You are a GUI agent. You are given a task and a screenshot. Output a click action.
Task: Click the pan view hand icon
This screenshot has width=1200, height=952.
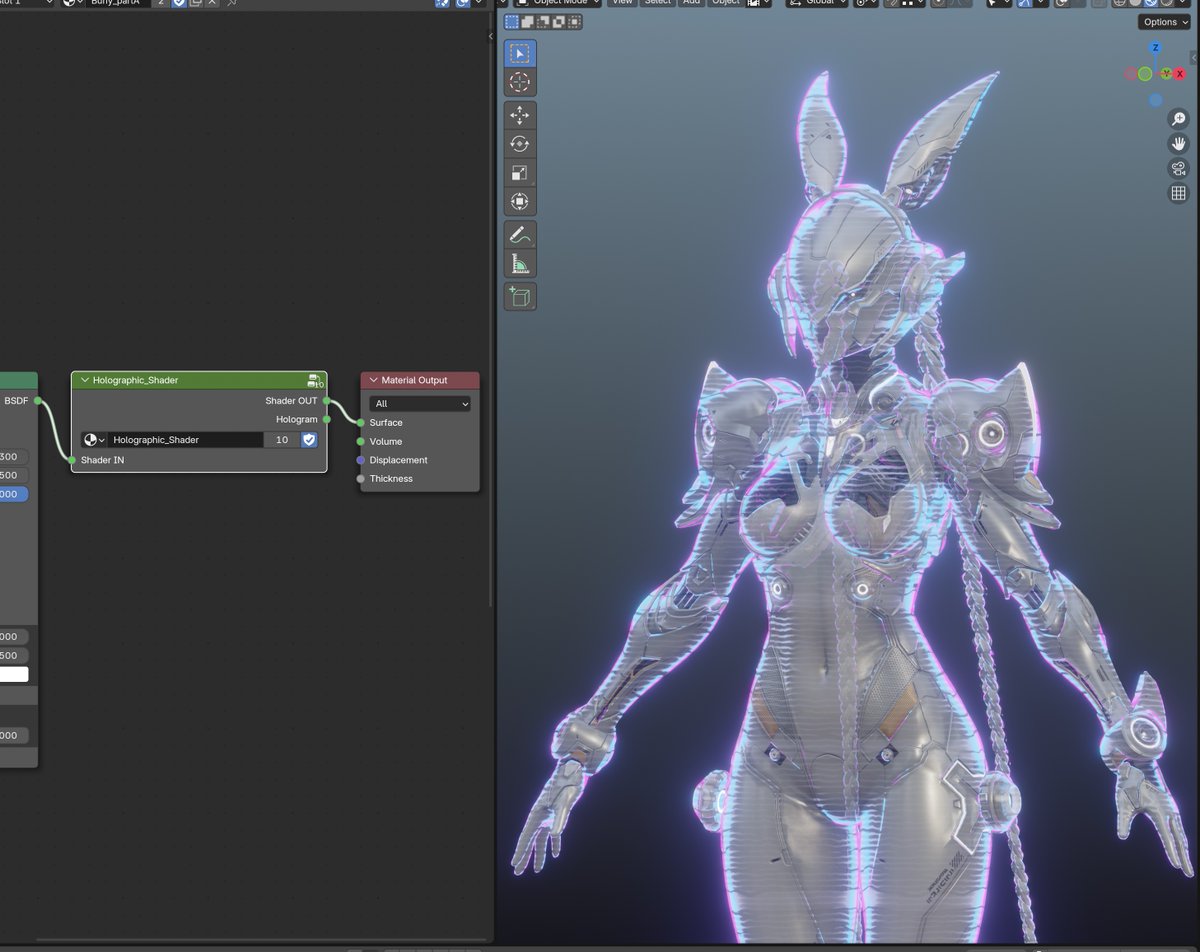click(1178, 143)
